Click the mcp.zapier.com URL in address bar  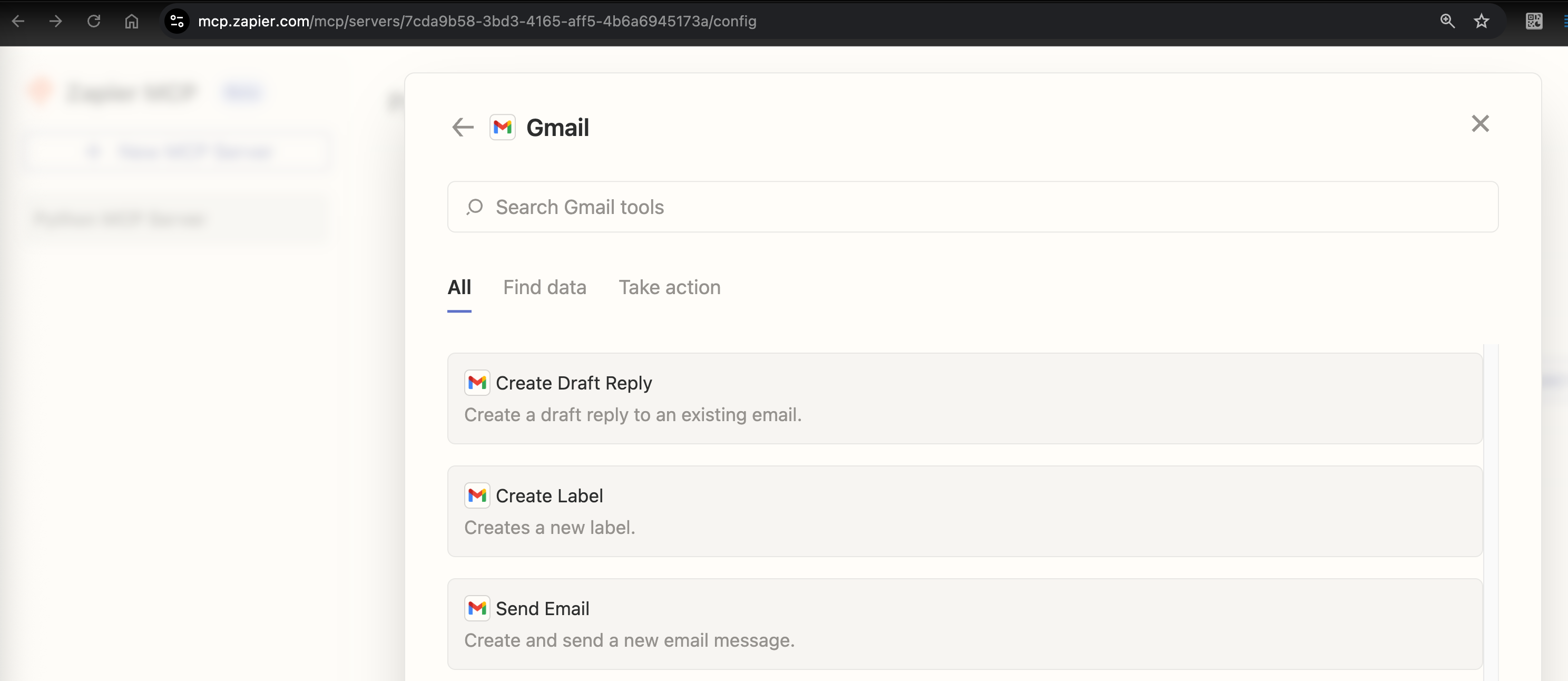pyautogui.click(x=477, y=21)
